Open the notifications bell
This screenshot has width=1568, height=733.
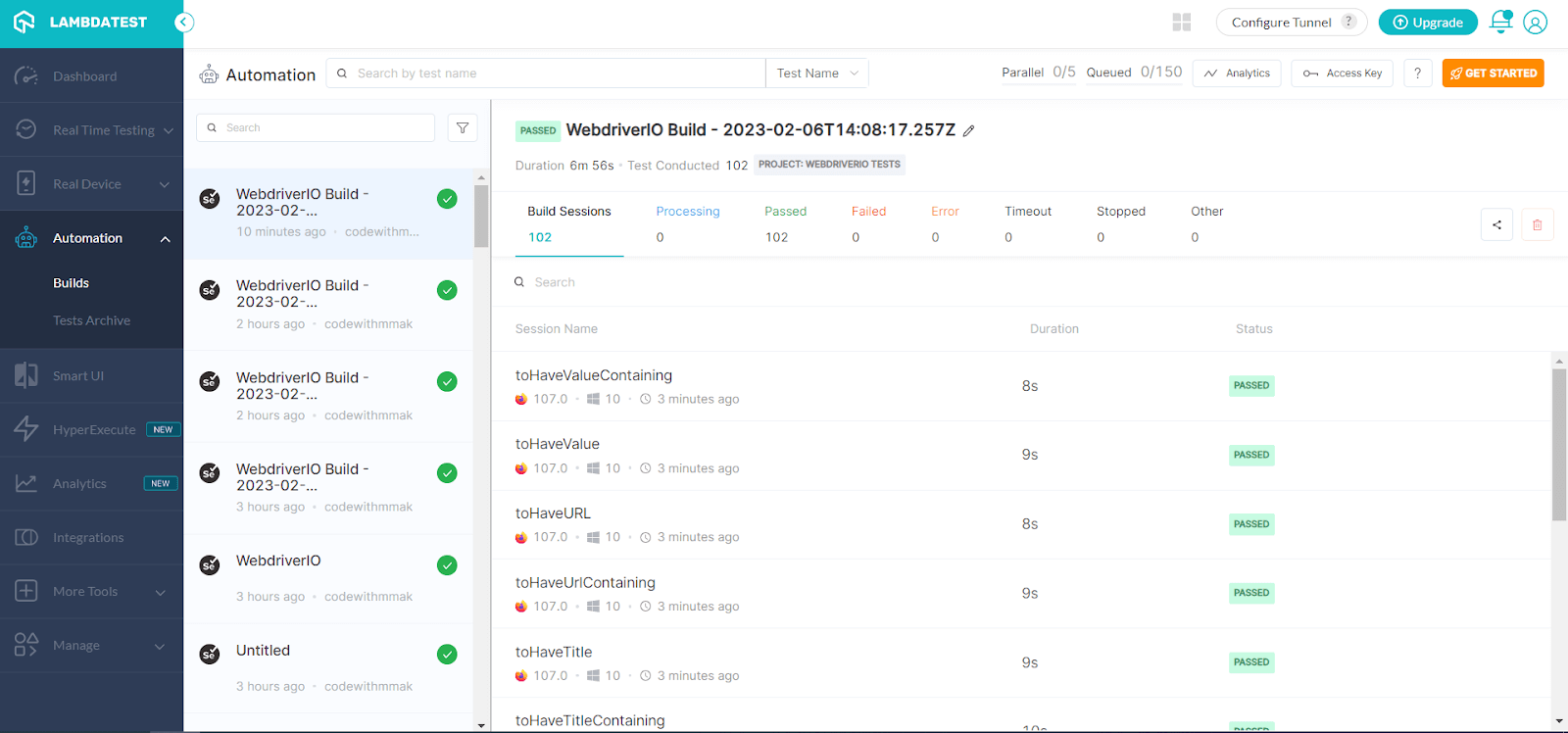click(x=1500, y=22)
